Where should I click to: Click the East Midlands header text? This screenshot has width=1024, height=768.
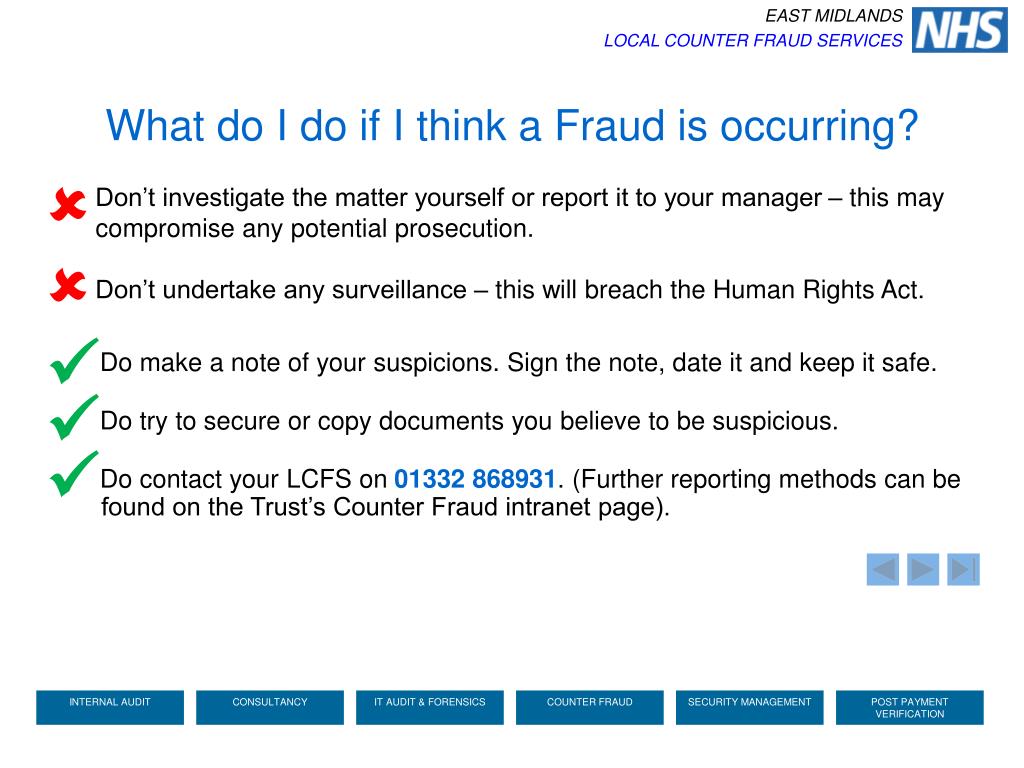(834, 16)
